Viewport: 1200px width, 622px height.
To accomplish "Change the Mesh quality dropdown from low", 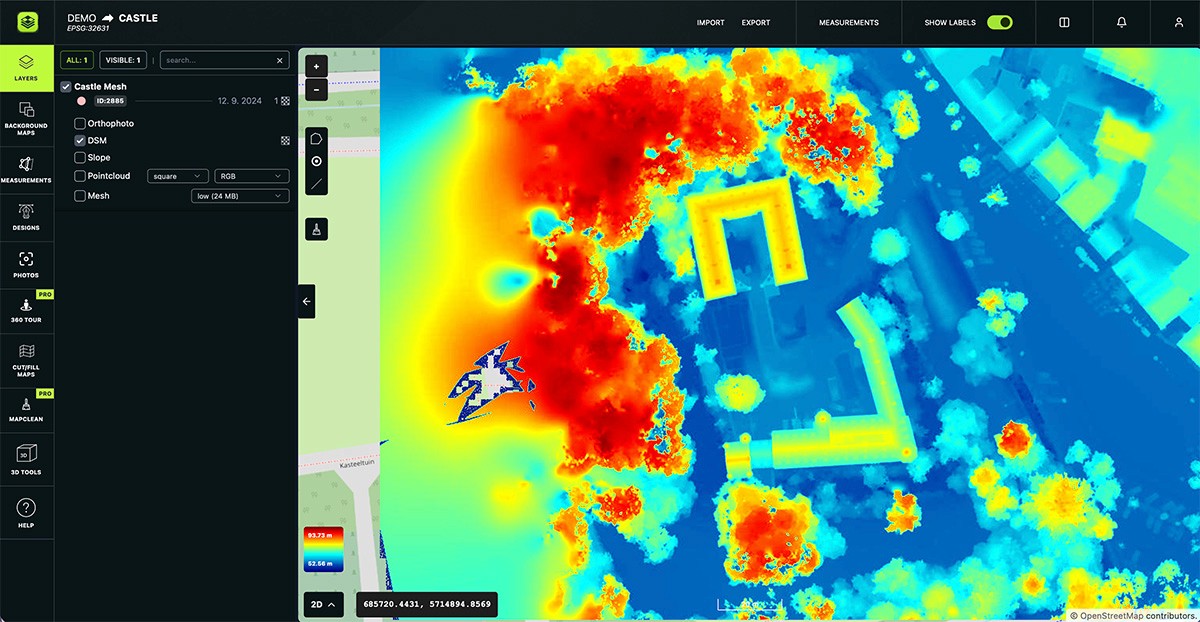I will [239, 195].
